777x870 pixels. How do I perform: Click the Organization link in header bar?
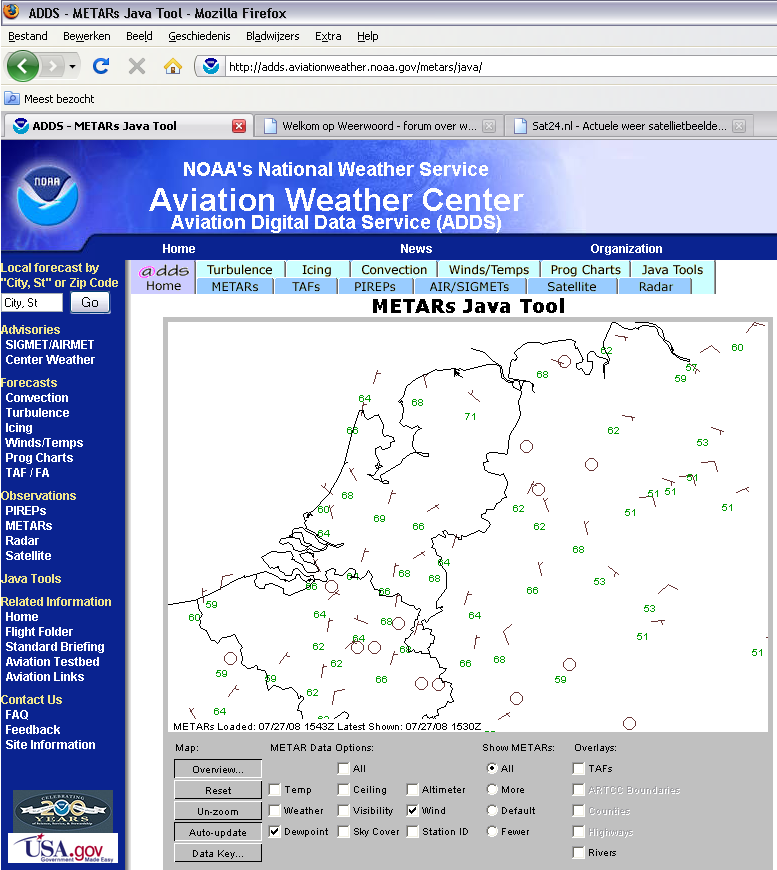[626, 249]
